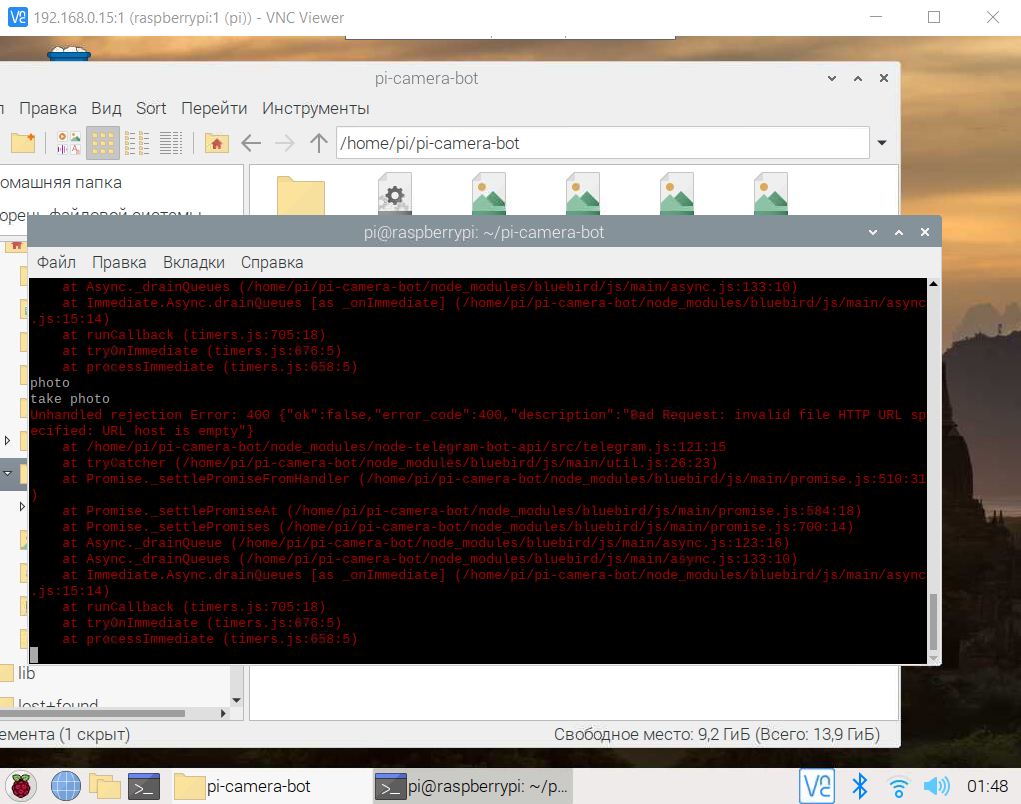1021x804 pixels.
Task: Select the second image file thumbnail
Action: (583, 193)
